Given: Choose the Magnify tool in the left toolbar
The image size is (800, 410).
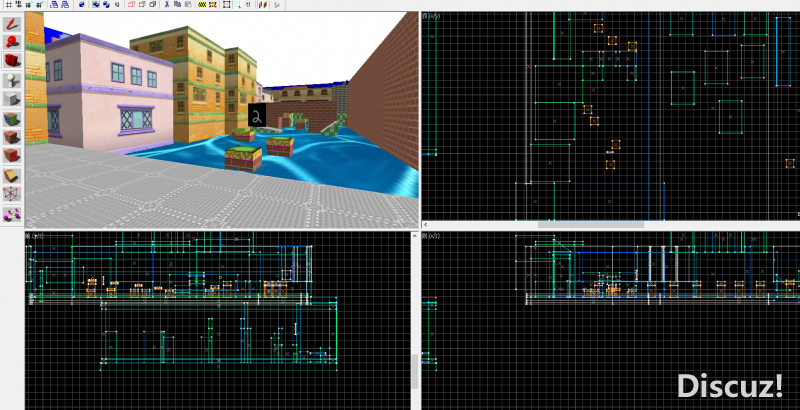Looking at the screenshot, I should pyautogui.click(x=12, y=42).
